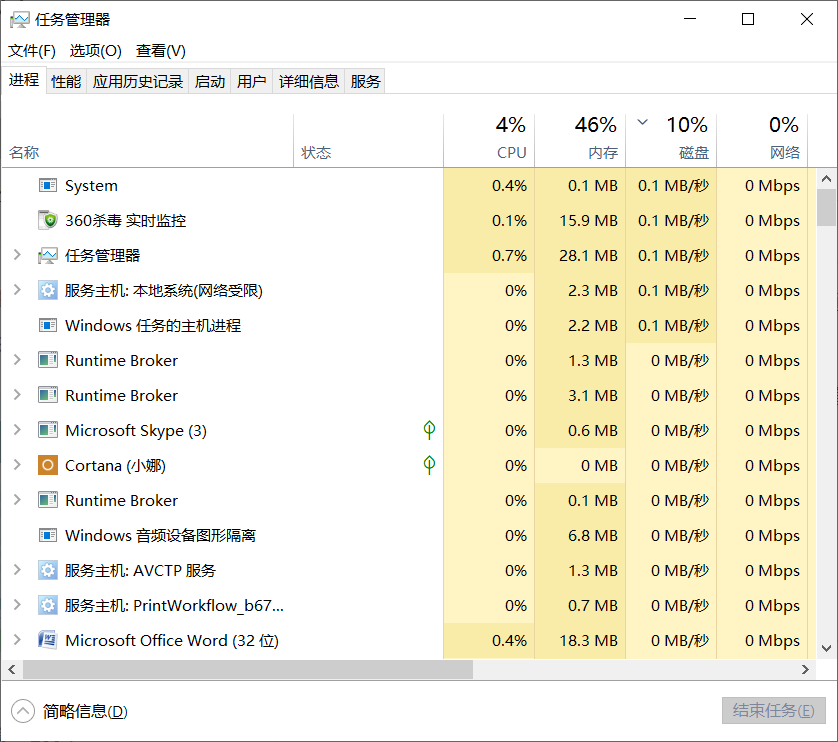This screenshot has width=838, height=742.
Task: Switch to the 服务 tab
Action: [365, 81]
